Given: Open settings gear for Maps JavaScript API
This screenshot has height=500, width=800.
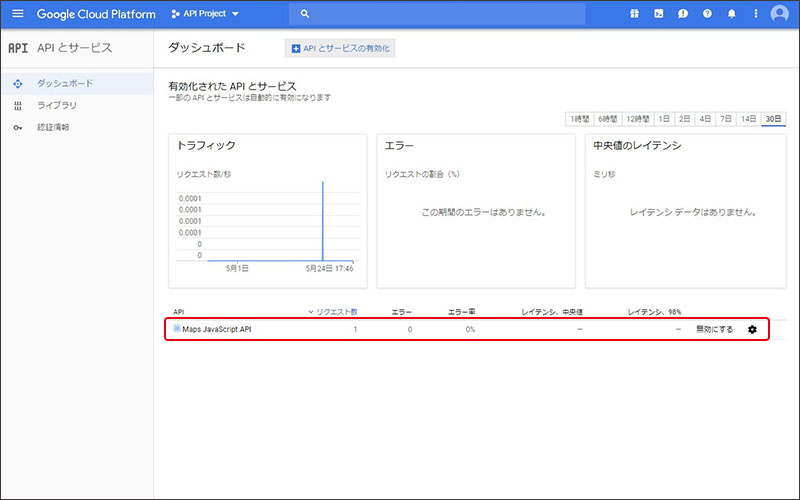Looking at the screenshot, I should pyautogui.click(x=752, y=330).
